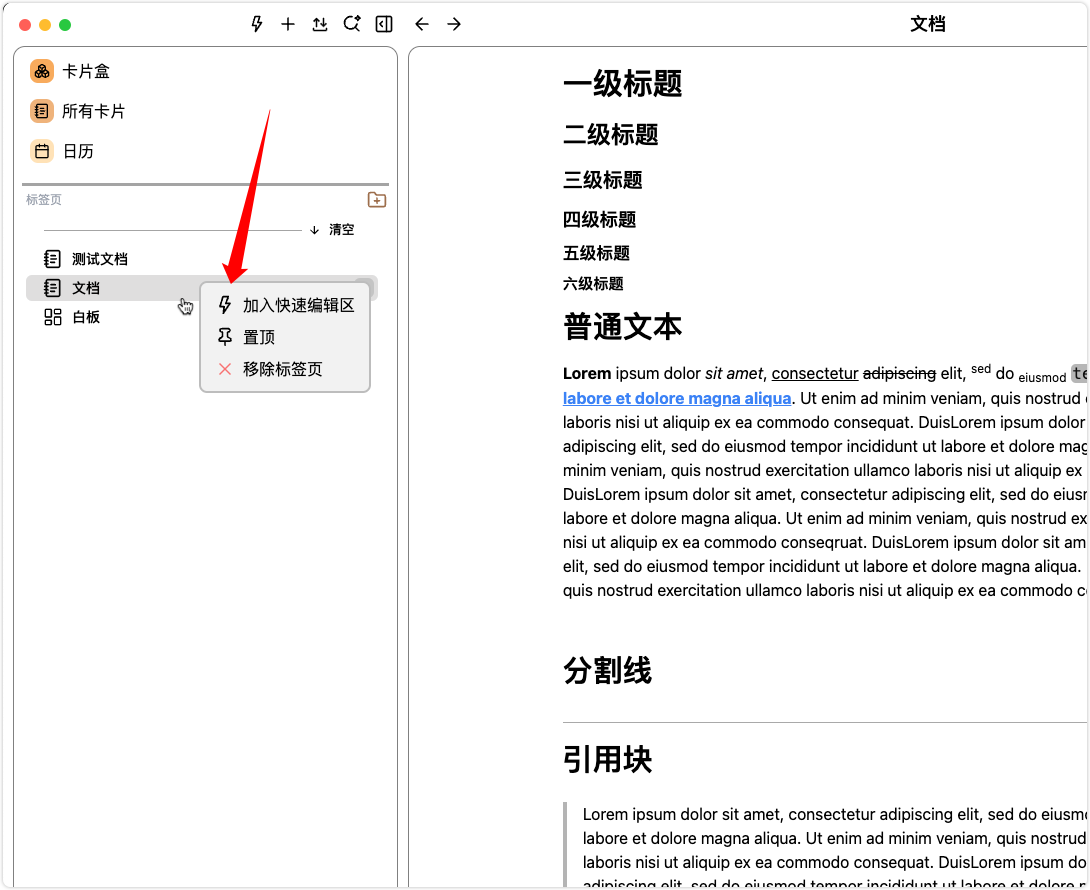Minimize the window with yellow button
The image size is (1090, 890).
[x=45, y=25]
